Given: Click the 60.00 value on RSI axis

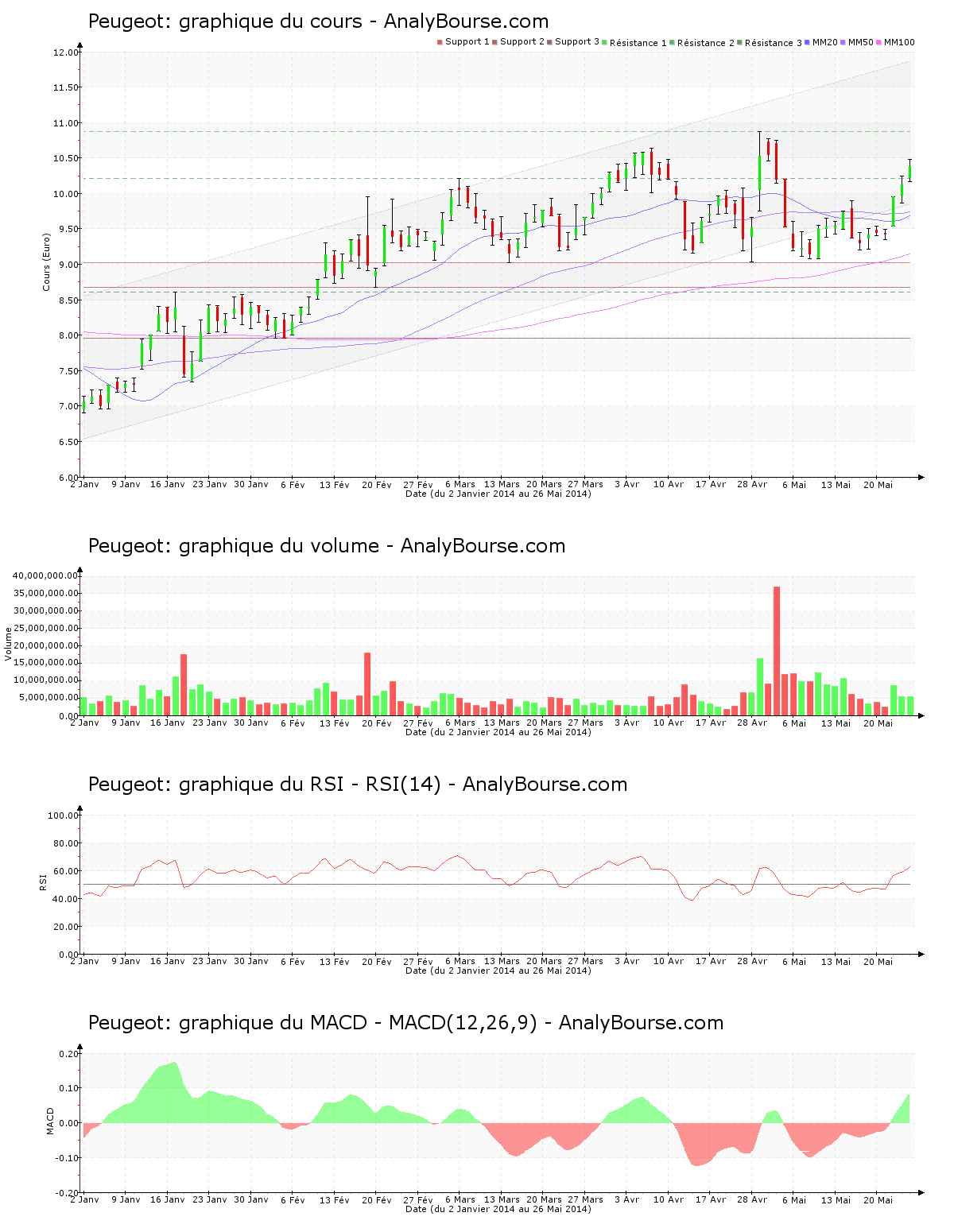Looking at the screenshot, I should pyautogui.click(x=66, y=871).
